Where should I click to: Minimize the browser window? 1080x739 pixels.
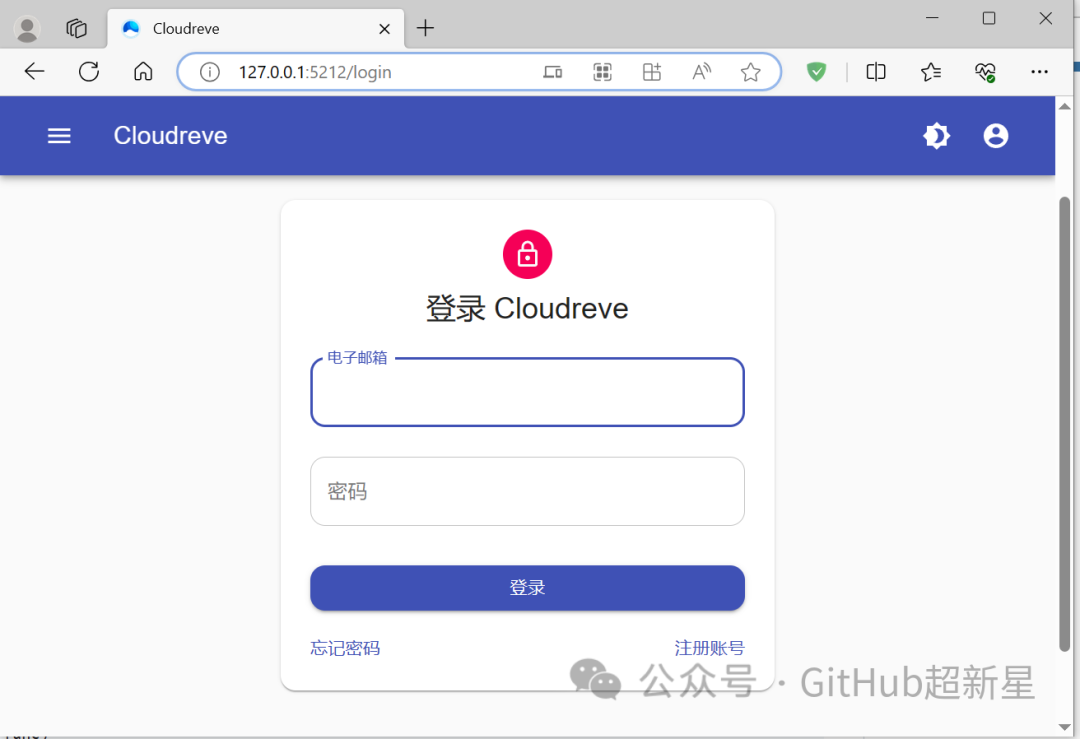pyautogui.click(x=933, y=19)
